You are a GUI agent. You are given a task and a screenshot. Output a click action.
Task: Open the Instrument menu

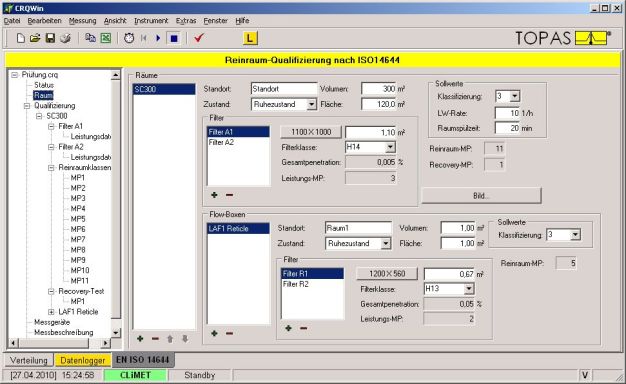point(151,21)
